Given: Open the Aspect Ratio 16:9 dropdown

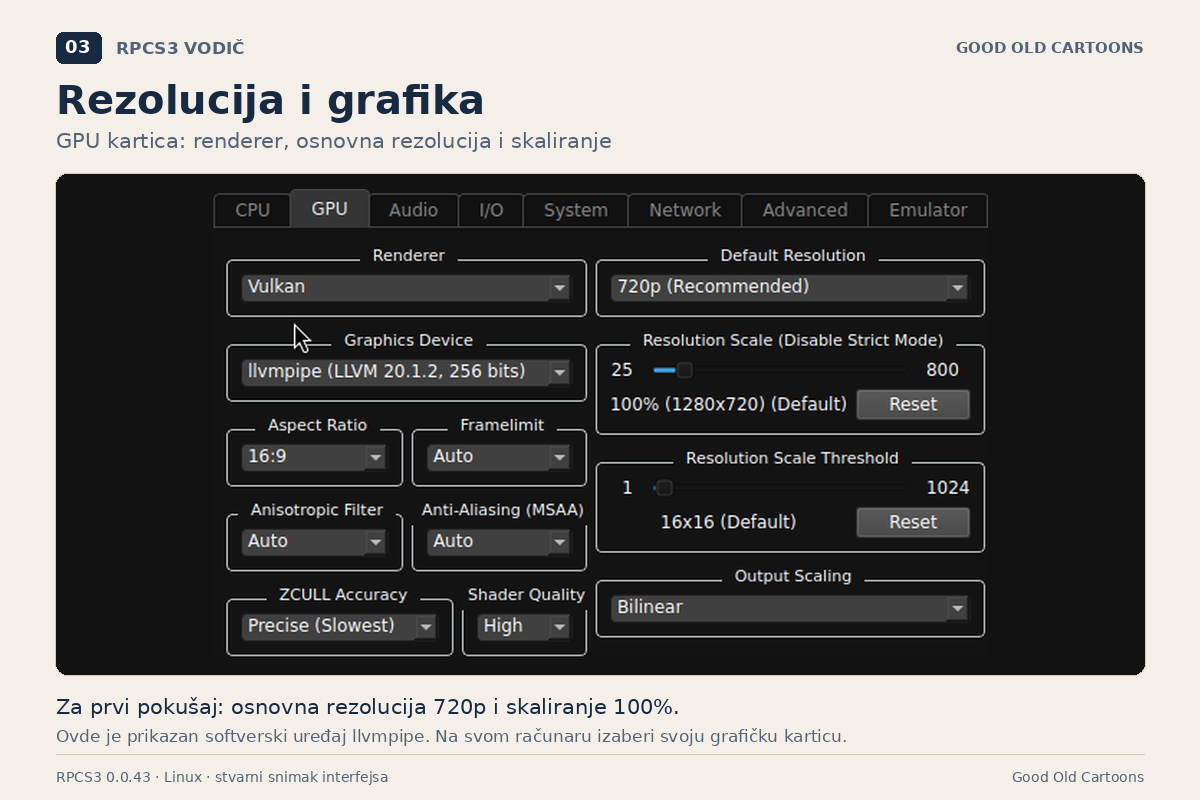Looking at the screenshot, I should coord(314,457).
